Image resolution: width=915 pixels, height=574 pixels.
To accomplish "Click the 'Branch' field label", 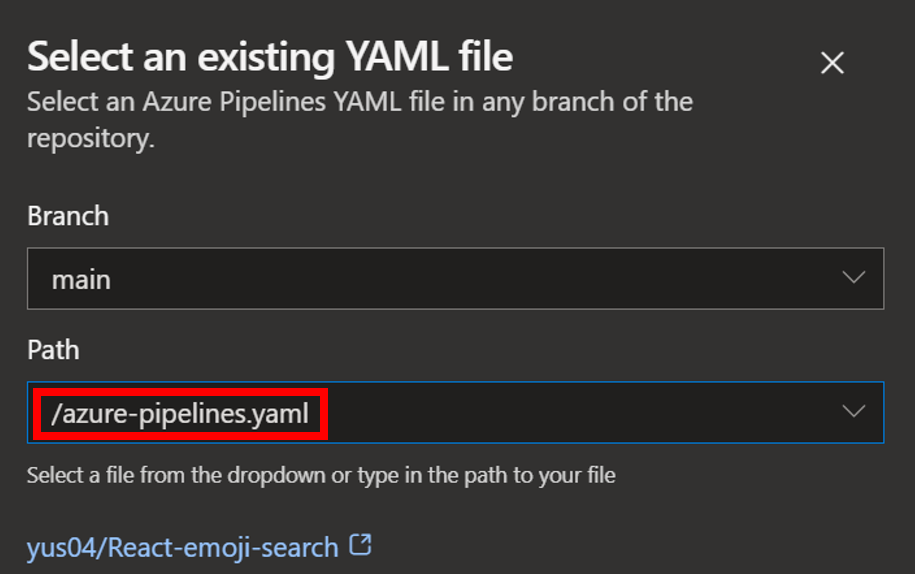I will click(68, 216).
